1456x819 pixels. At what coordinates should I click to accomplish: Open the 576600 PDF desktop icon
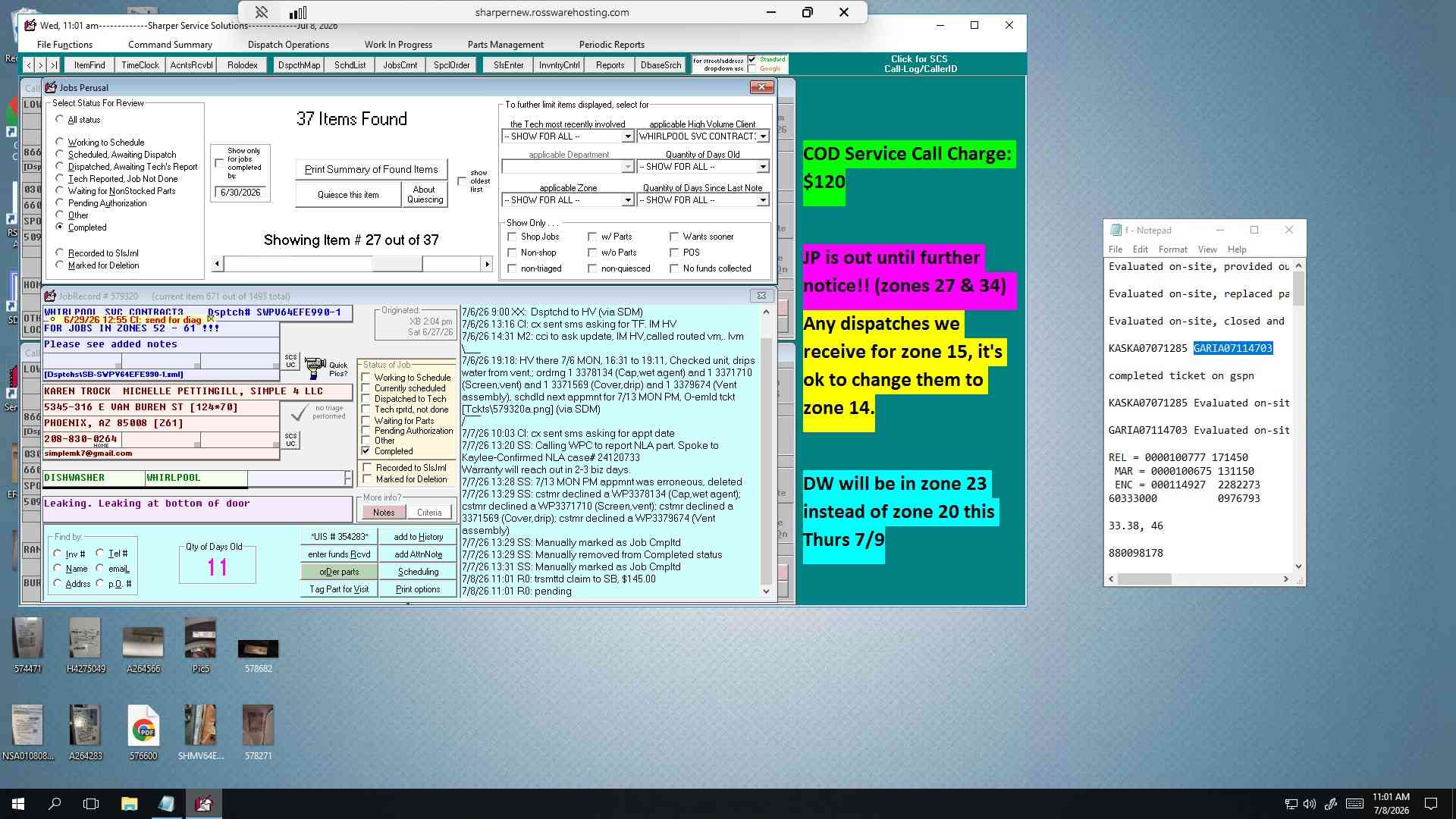pyautogui.click(x=143, y=726)
